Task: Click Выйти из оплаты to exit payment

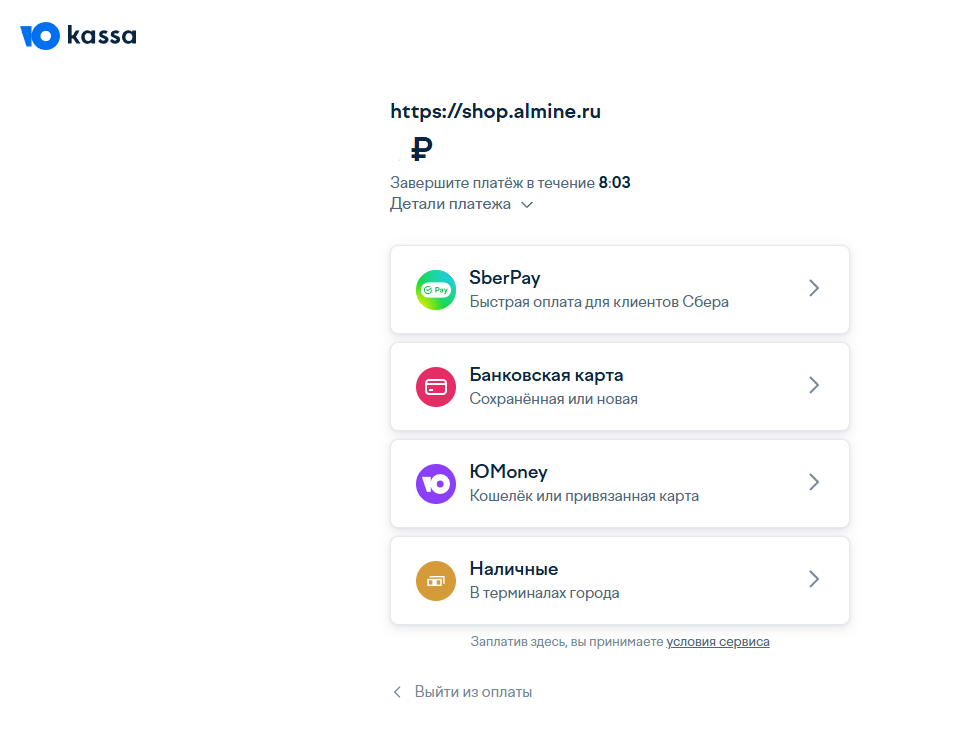Action: [473, 692]
